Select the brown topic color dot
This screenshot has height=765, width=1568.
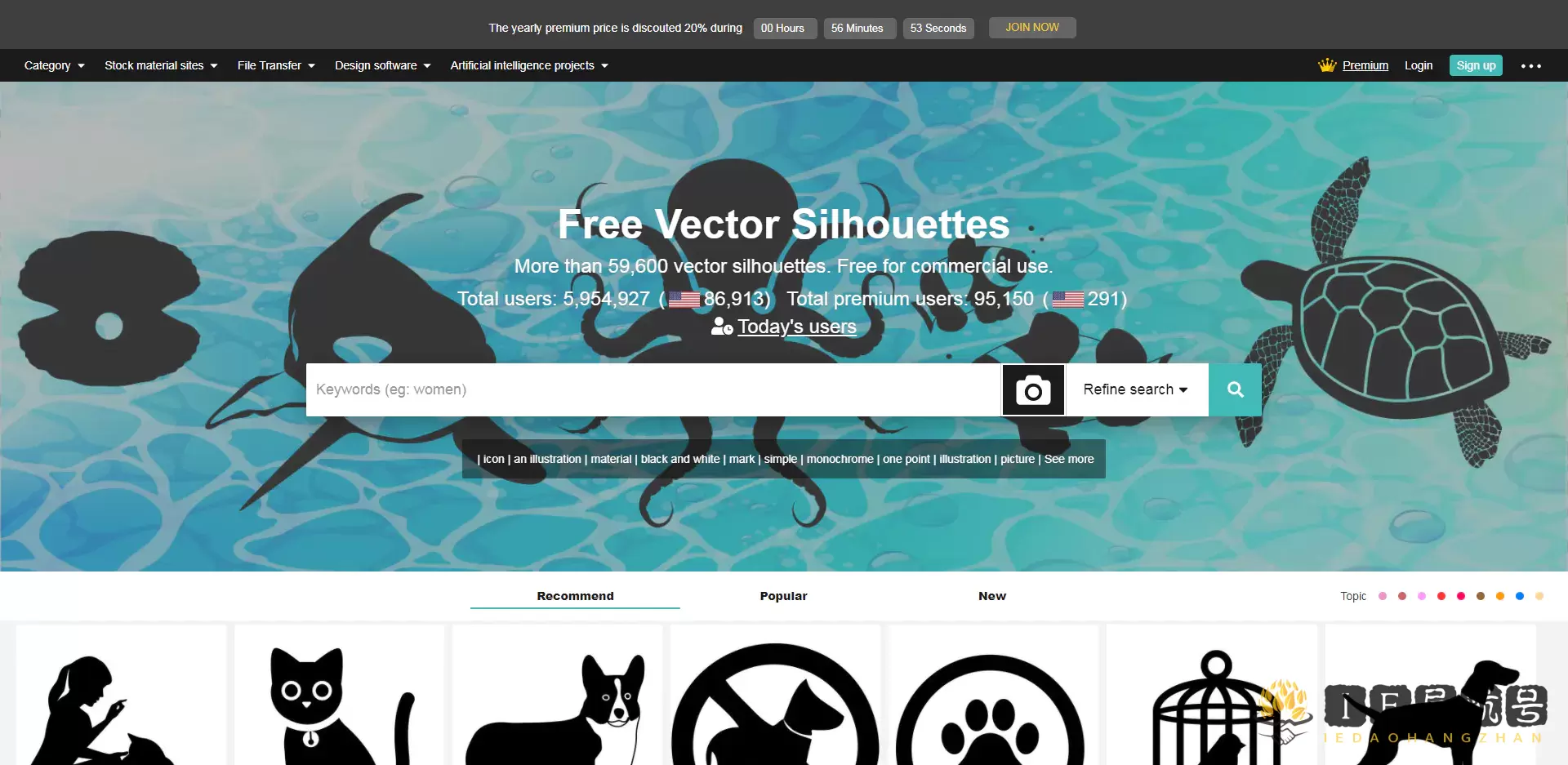1481,596
